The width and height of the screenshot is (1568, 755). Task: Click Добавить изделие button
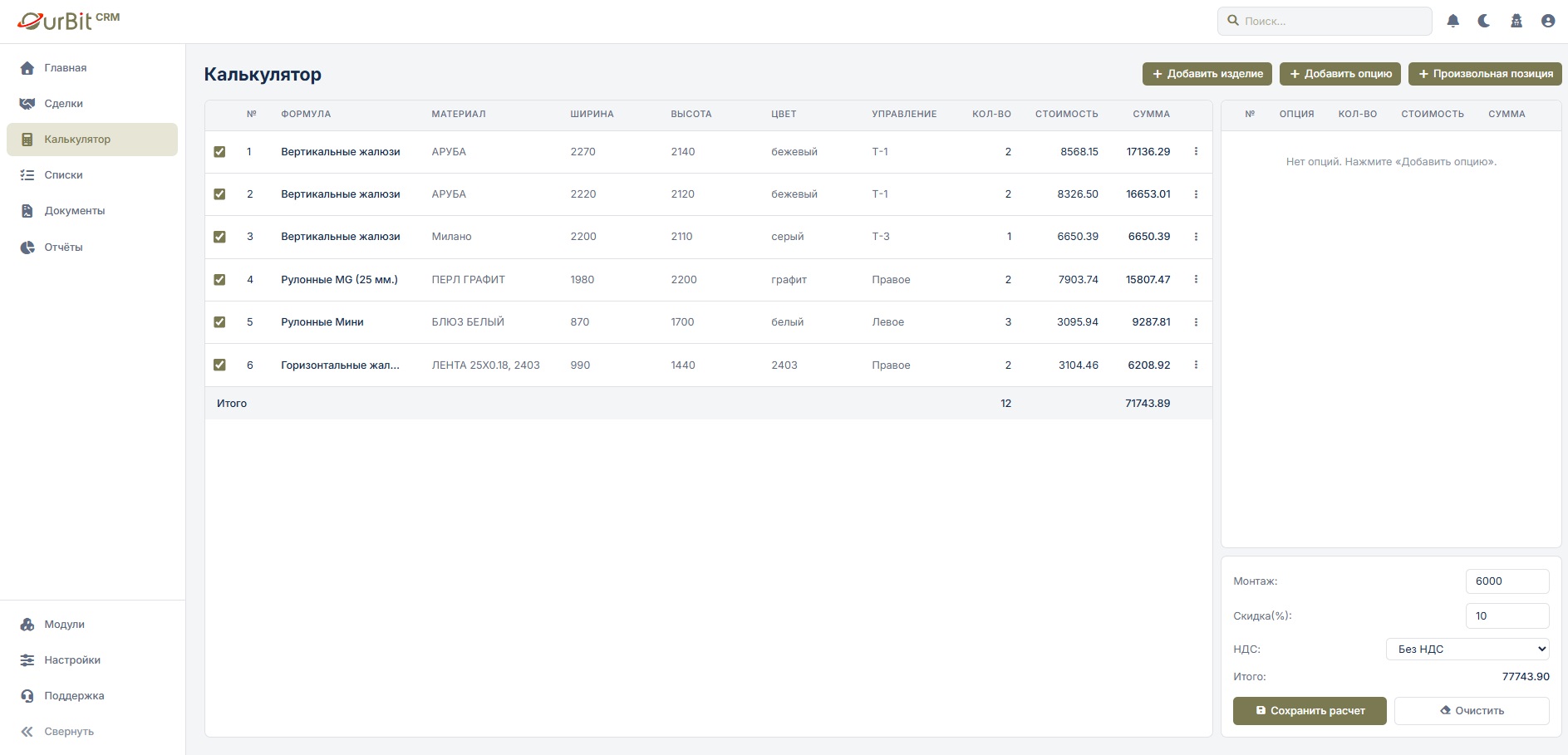point(1207,74)
